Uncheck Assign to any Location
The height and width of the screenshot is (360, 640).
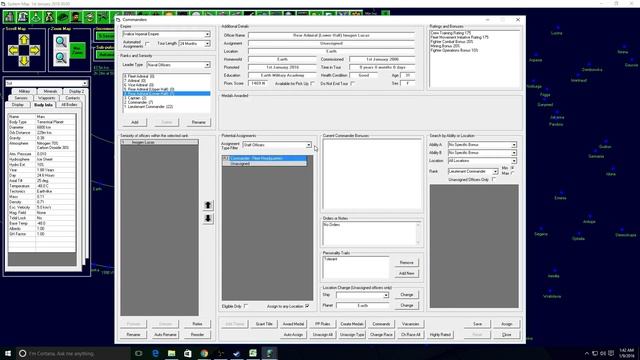click(x=307, y=306)
